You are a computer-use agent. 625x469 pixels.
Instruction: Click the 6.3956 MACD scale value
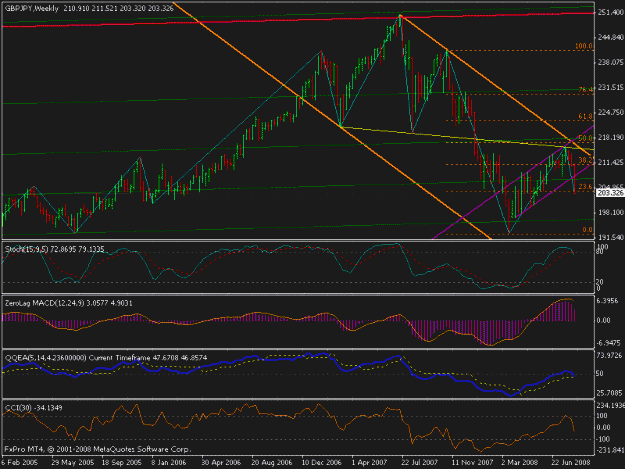608,300
